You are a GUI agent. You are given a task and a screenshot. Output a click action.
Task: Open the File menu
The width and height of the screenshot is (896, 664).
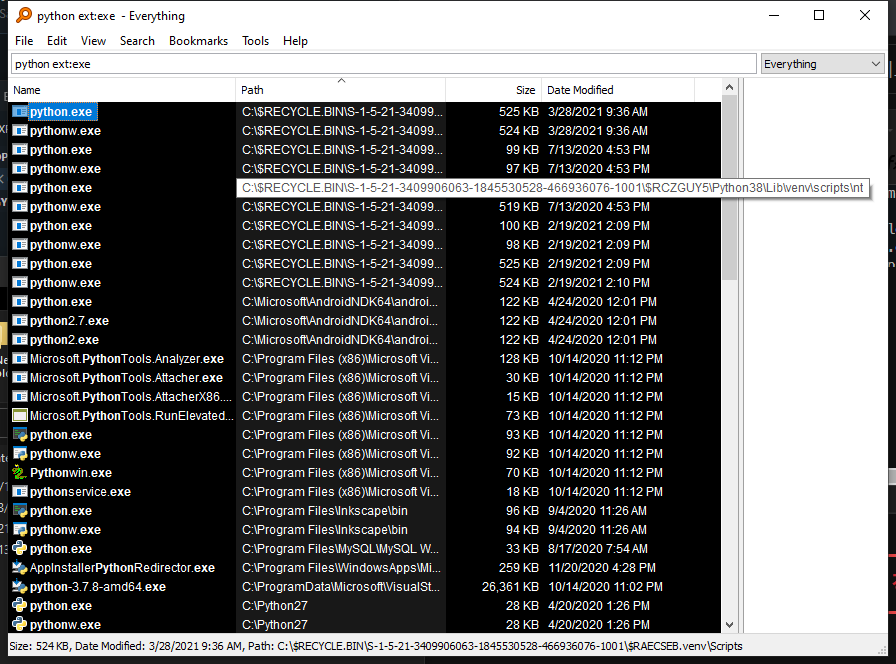point(24,41)
